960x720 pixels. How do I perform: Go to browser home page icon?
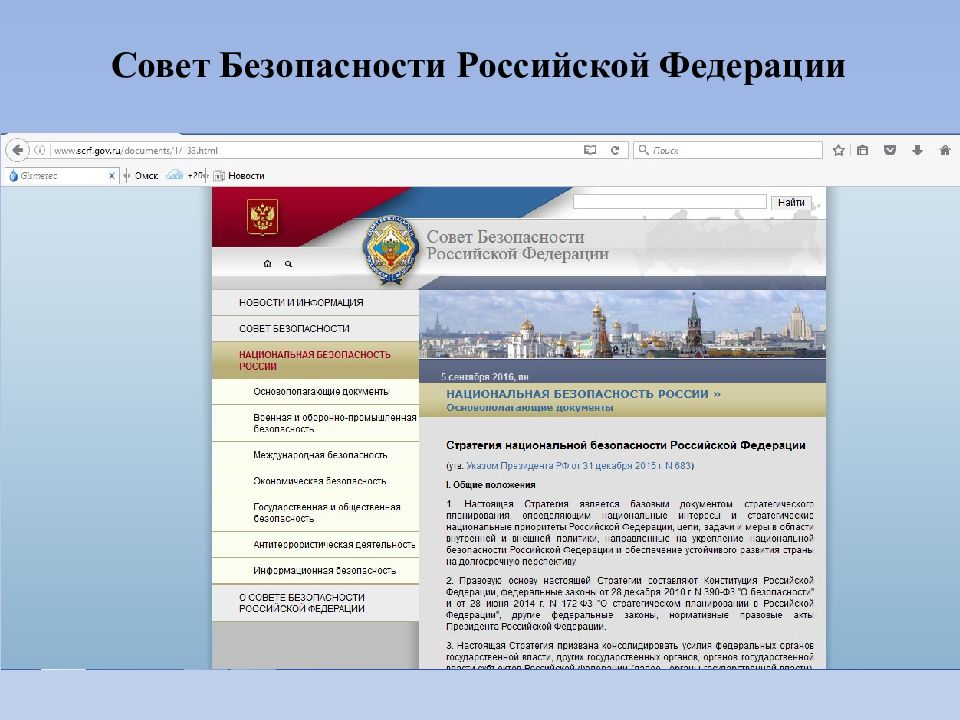click(x=945, y=150)
